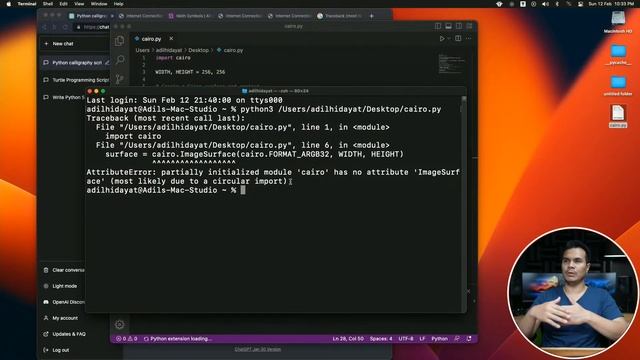The image size is (640, 360).
Task: Select cairo.py file on desktop
Action: (618, 116)
